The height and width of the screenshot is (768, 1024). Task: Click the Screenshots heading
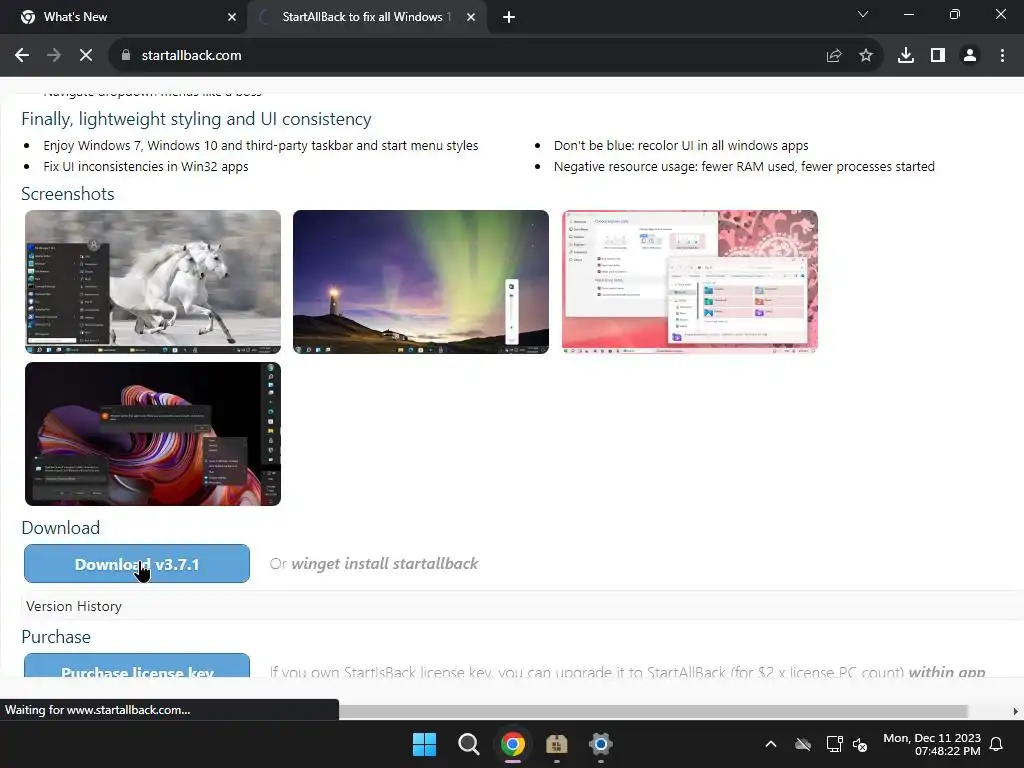[67, 194]
